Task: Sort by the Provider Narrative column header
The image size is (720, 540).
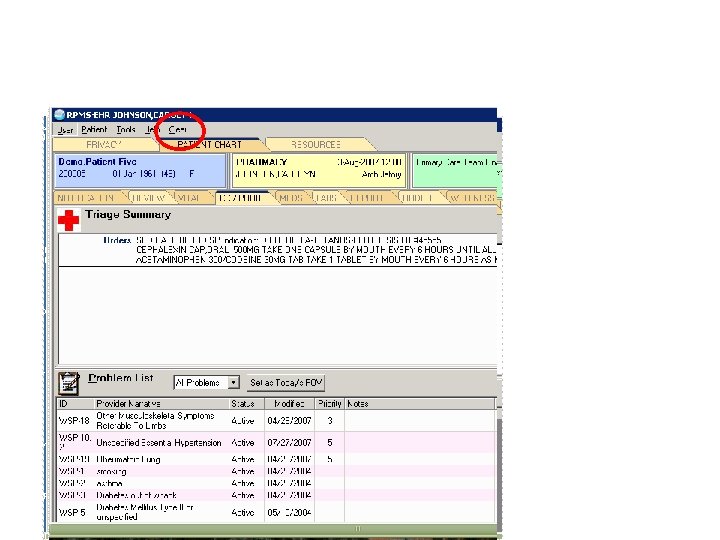Action: 161,404
